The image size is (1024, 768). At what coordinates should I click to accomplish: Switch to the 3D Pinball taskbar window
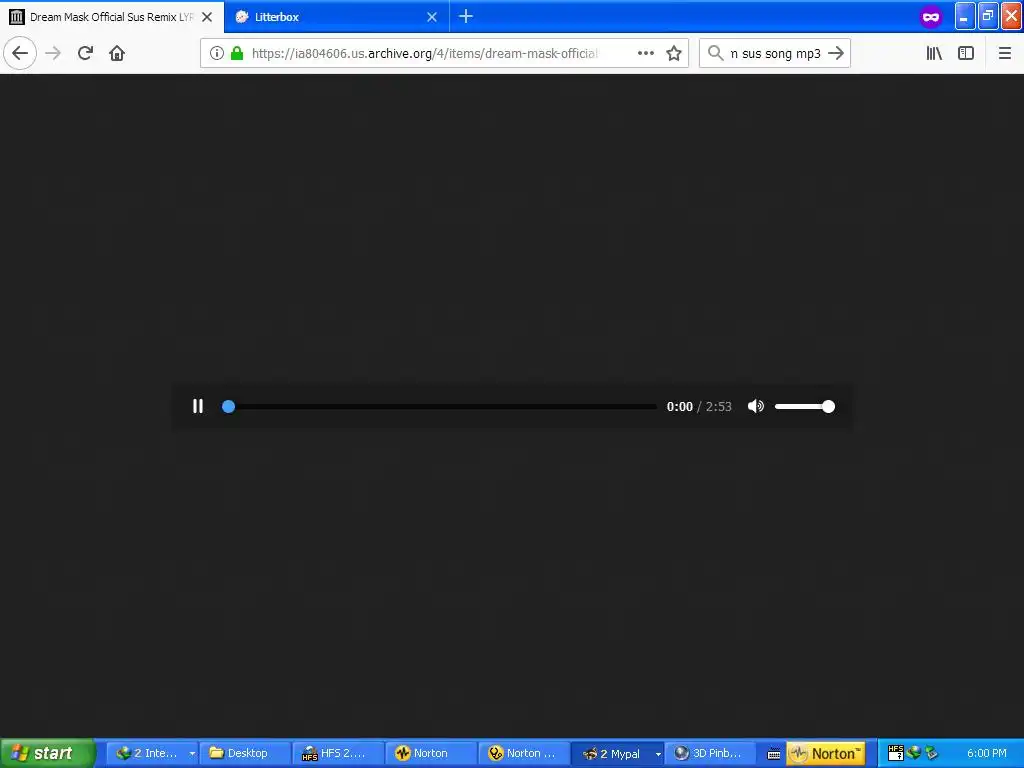coord(710,753)
